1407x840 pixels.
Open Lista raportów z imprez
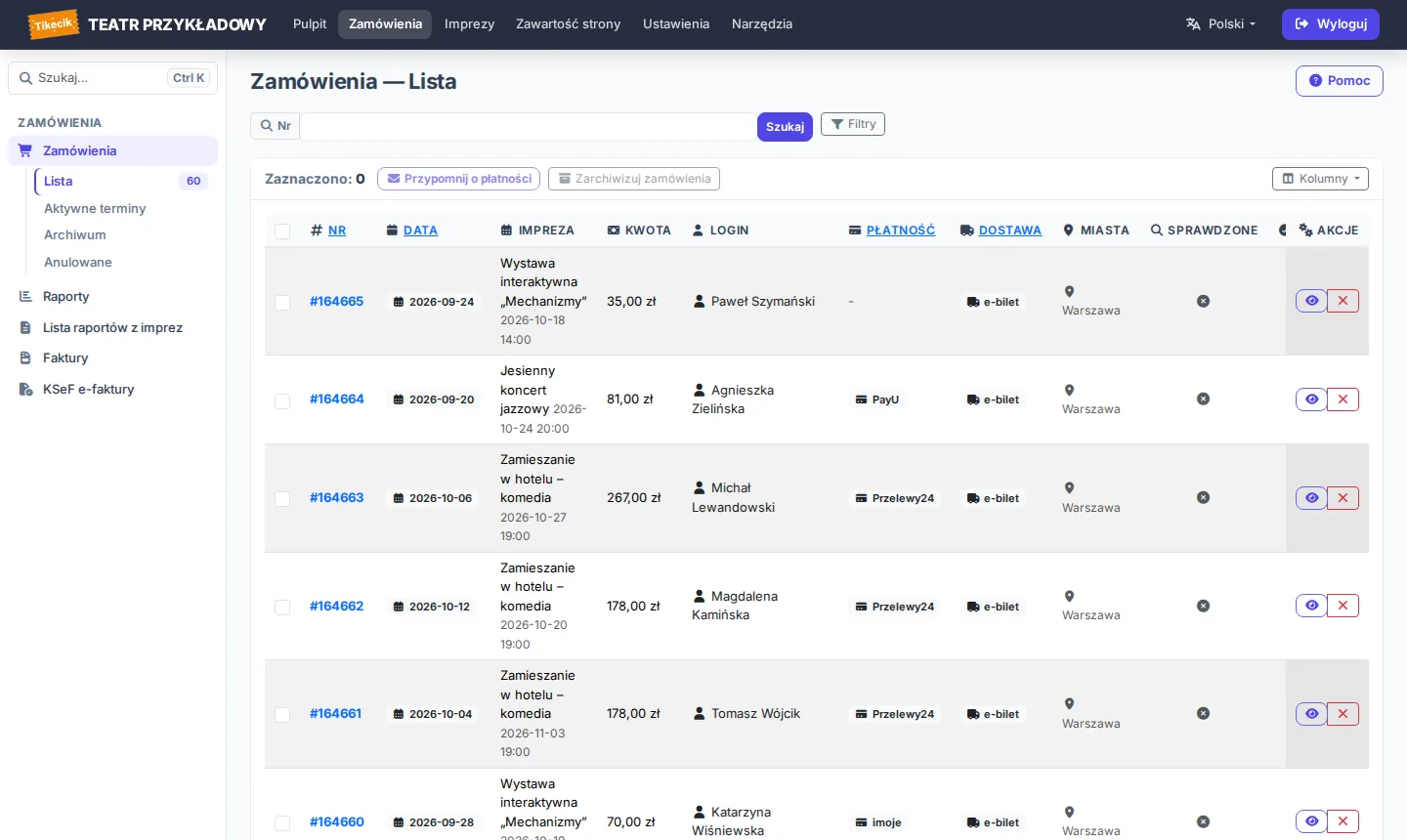tap(112, 327)
